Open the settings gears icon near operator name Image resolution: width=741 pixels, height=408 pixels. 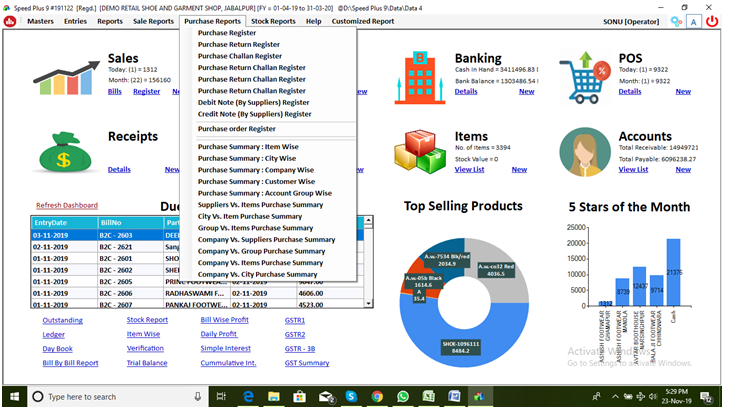coord(676,21)
